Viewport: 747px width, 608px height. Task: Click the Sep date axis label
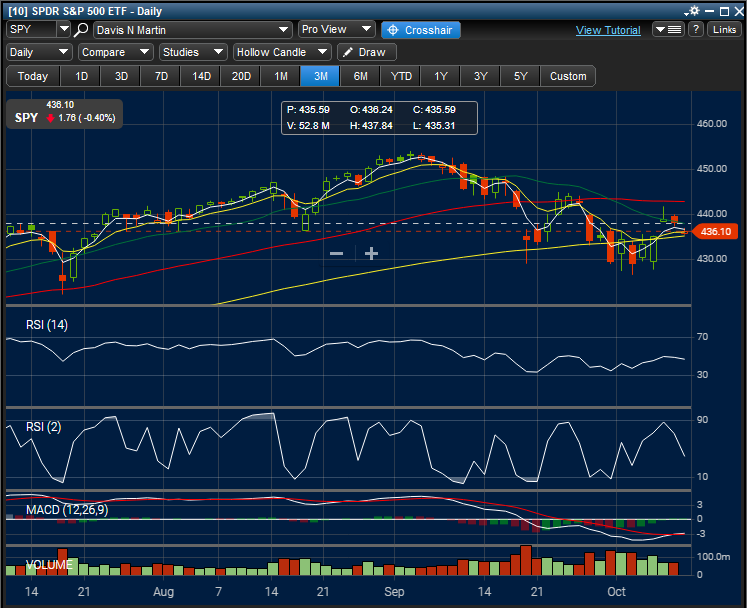(394, 592)
